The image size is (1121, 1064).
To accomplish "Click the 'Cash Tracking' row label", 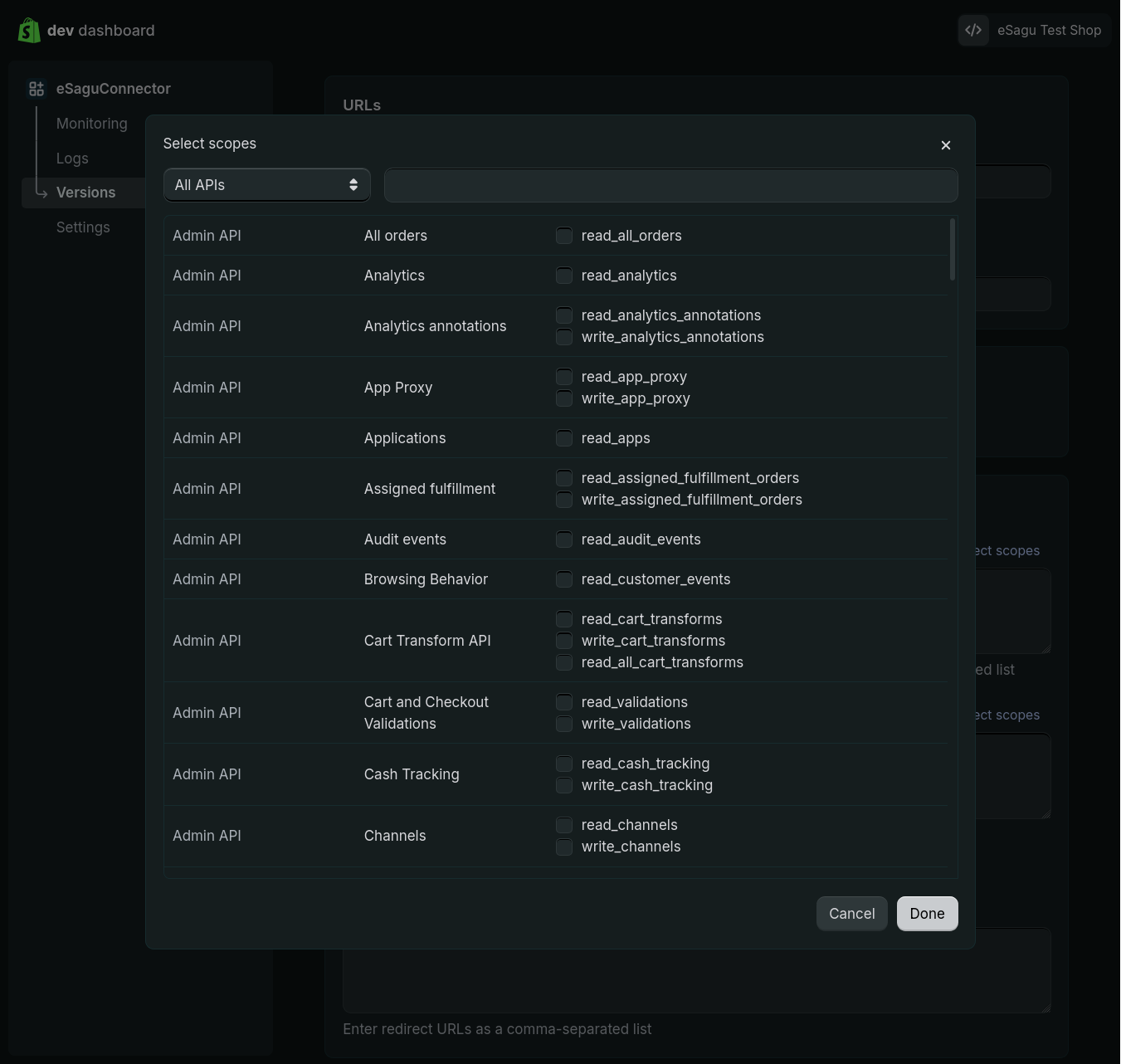I will click(x=412, y=774).
